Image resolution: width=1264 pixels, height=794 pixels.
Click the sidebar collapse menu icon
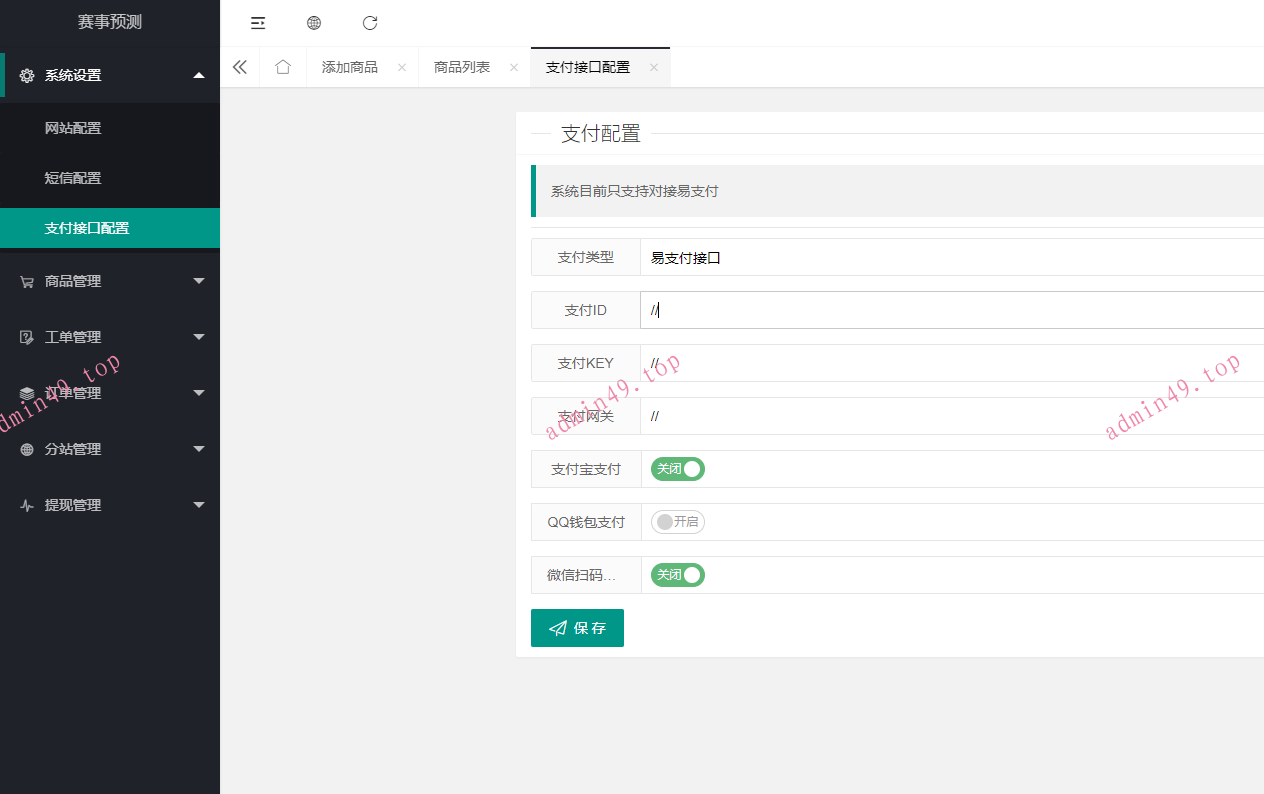pyautogui.click(x=258, y=23)
